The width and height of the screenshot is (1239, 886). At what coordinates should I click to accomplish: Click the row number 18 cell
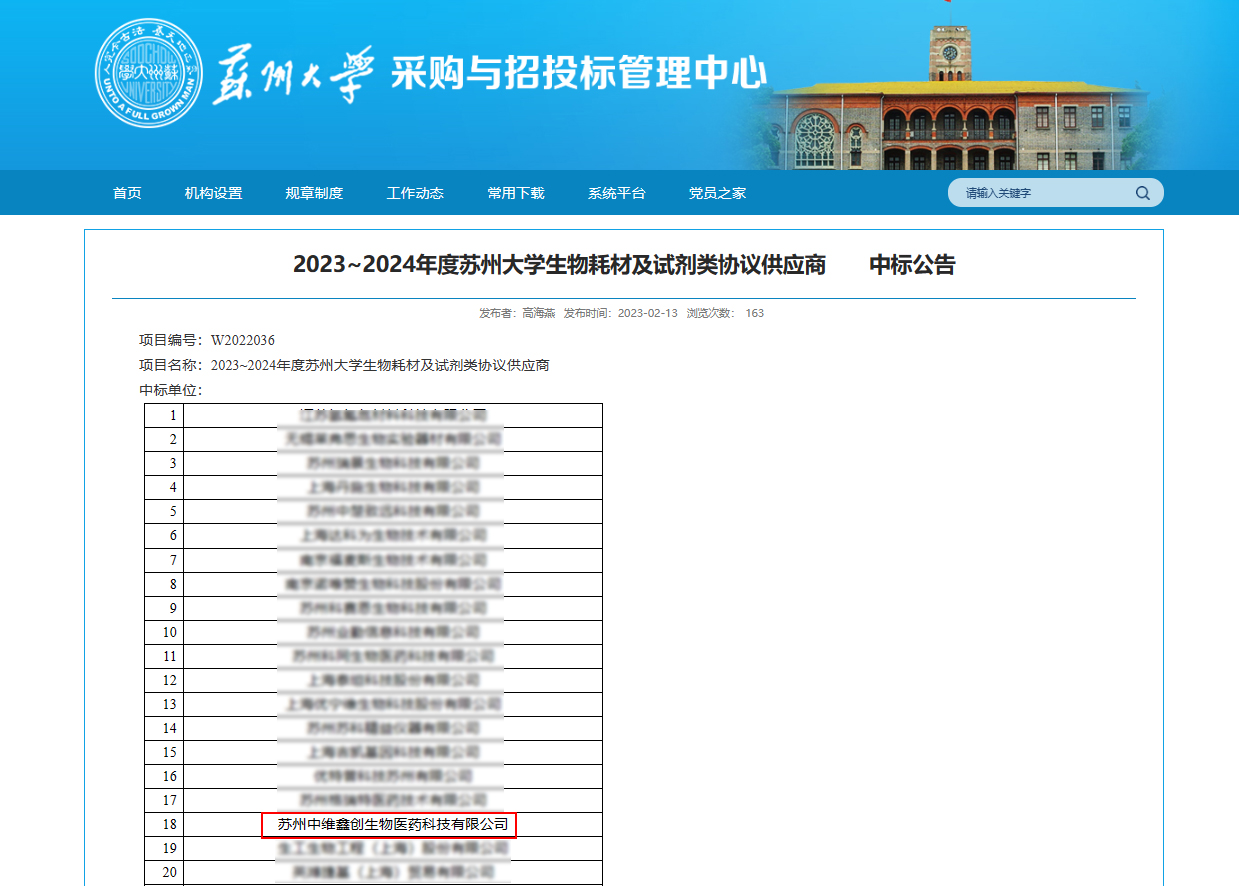[x=164, y=824]
